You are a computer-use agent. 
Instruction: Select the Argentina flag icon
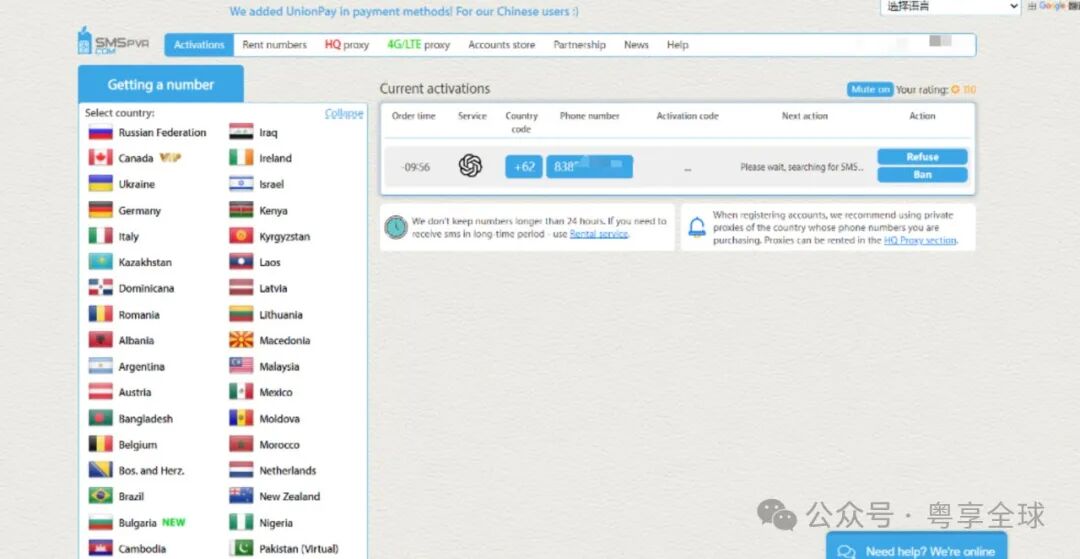pyautogui.click(x=101, y=366)
